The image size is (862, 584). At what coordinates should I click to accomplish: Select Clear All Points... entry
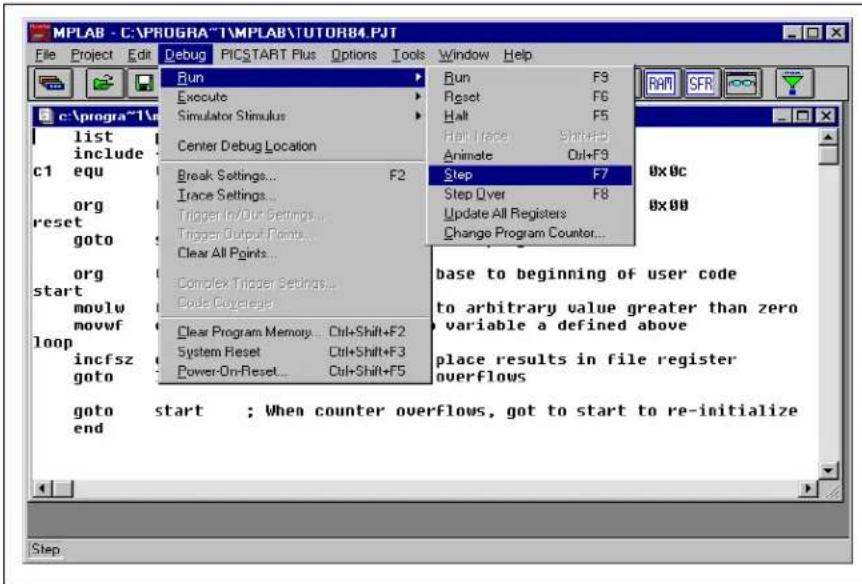pos(294,253)
